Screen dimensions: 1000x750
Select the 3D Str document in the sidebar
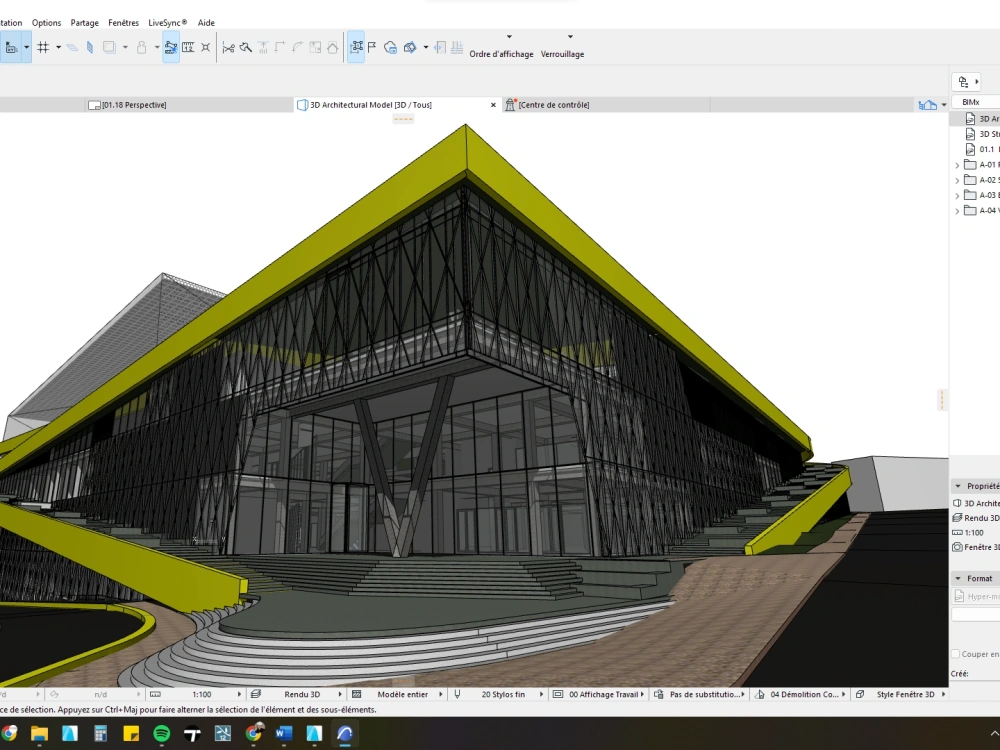(983, 133)
